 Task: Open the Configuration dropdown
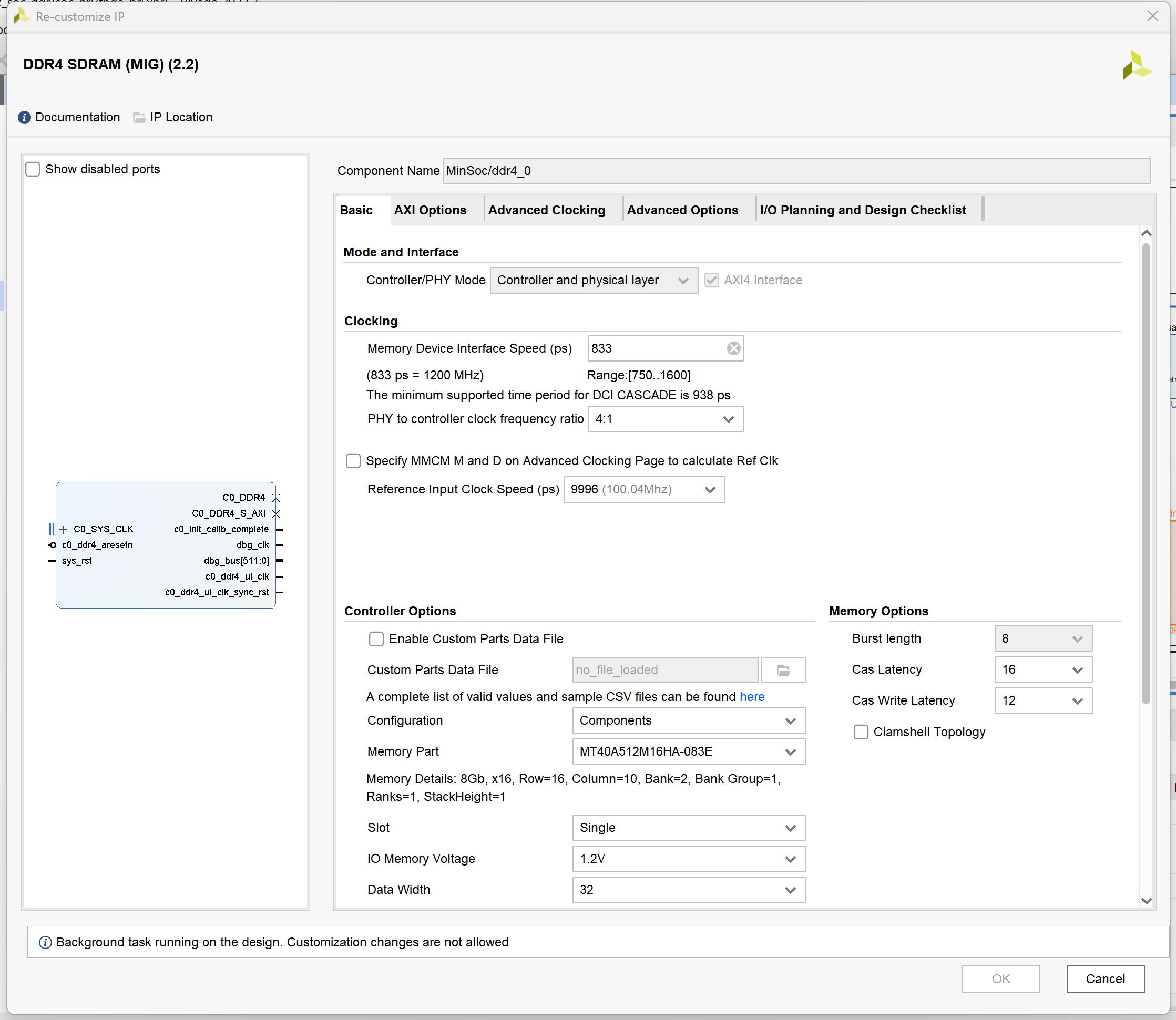coord(689,720)
